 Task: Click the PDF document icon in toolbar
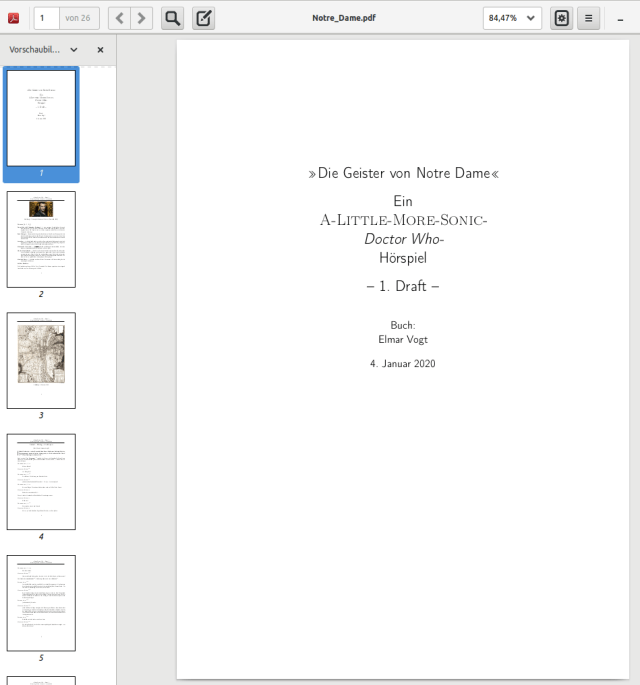coord(14,18)
